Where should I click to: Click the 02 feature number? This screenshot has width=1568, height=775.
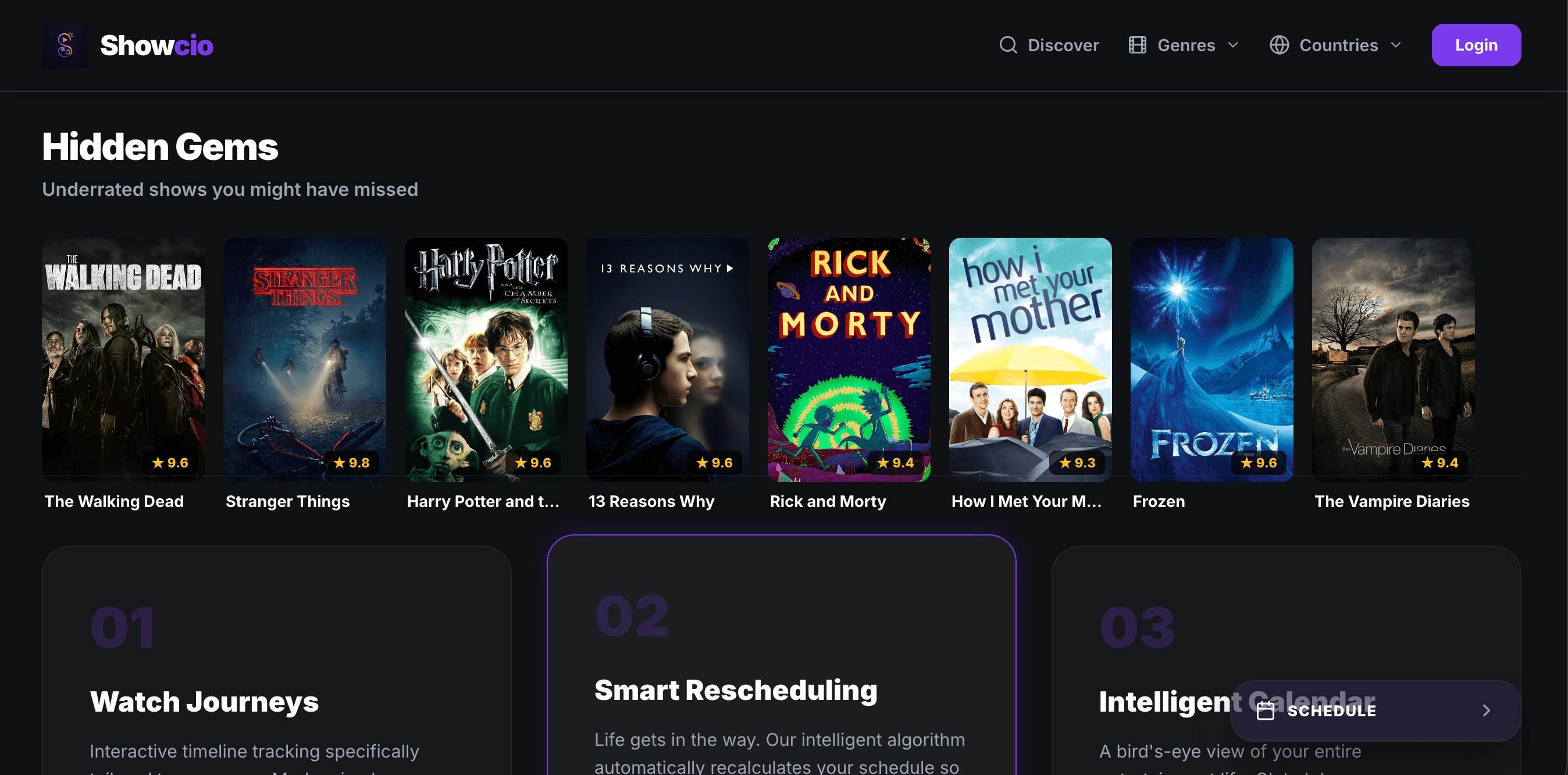(x=632, y=616)
